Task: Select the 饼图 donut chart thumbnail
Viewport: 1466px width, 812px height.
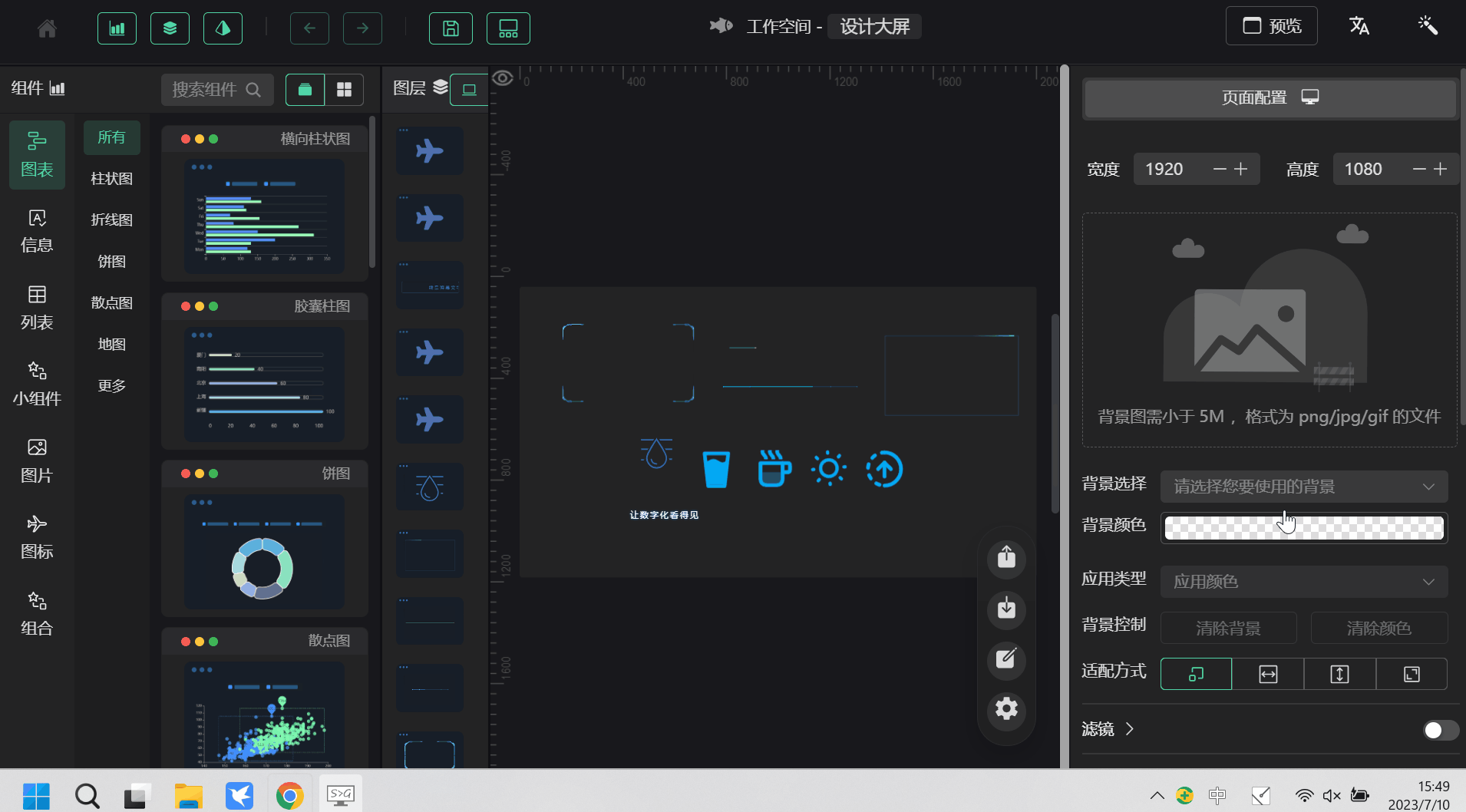Action: 264,551
